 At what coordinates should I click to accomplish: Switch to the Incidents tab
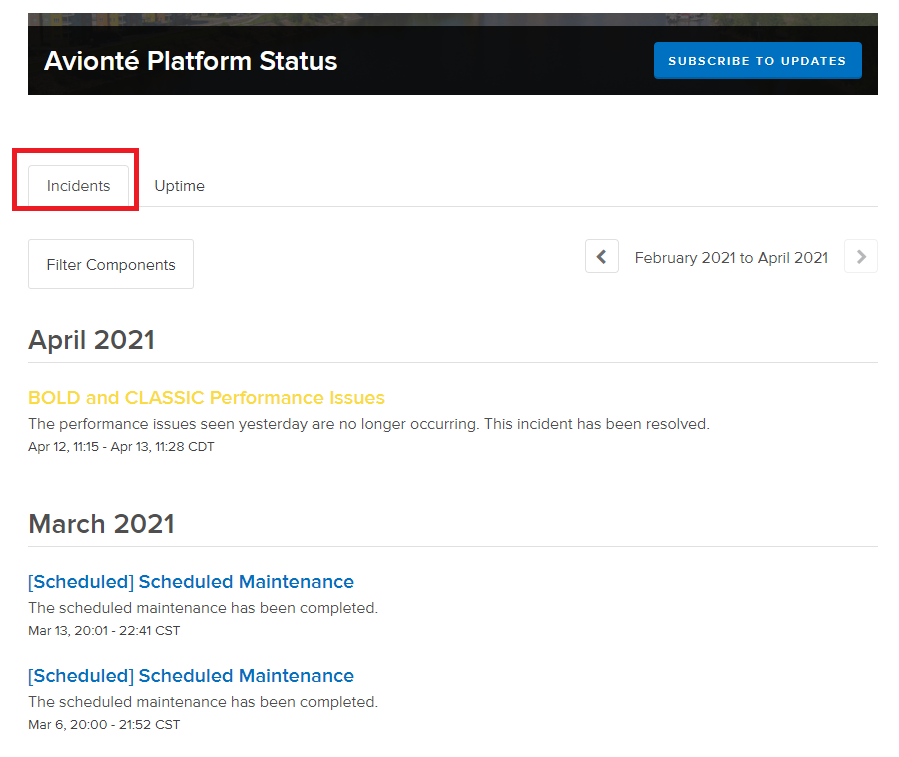[79, 186]
